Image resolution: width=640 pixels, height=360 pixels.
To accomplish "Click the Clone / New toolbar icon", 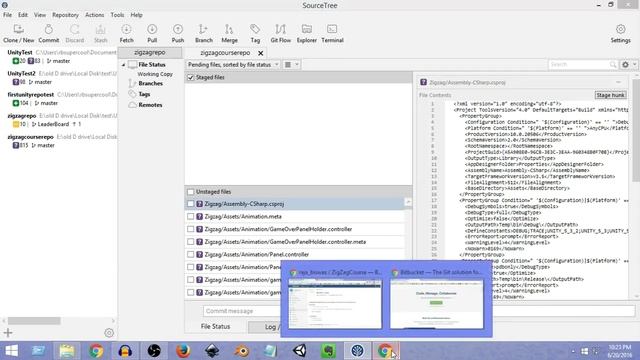I will click(18, 33).
